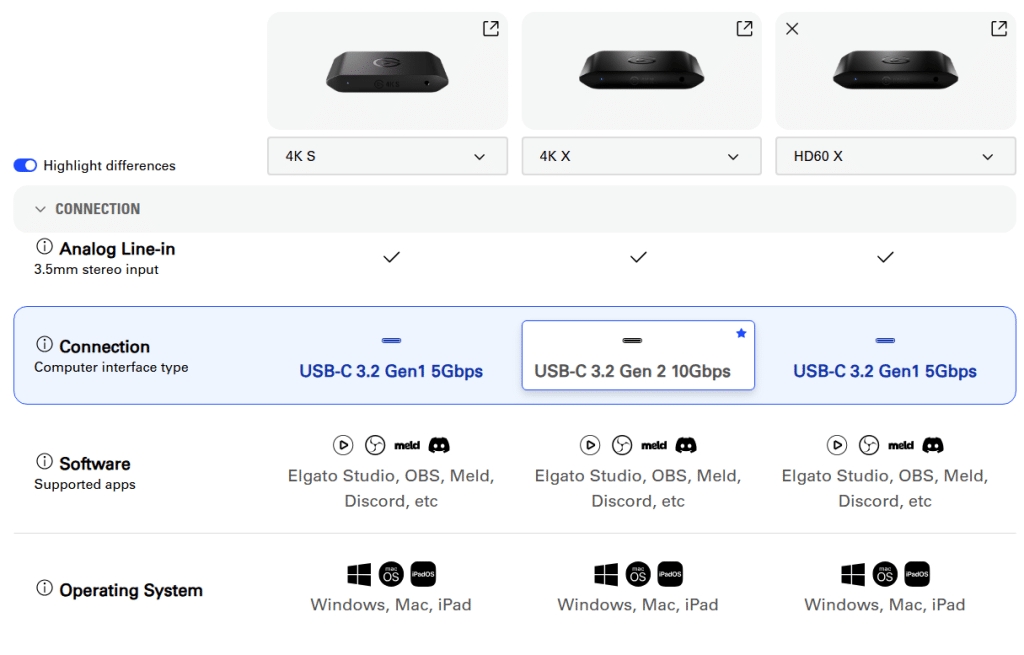Open the 4K S product dropdown
1024x655 pixels.
pos(387,156)
